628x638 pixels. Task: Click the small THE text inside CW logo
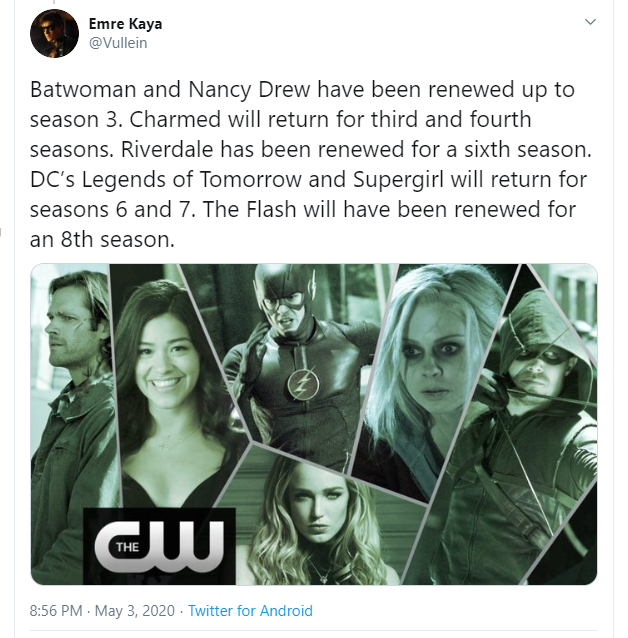[x=127, y=547]
